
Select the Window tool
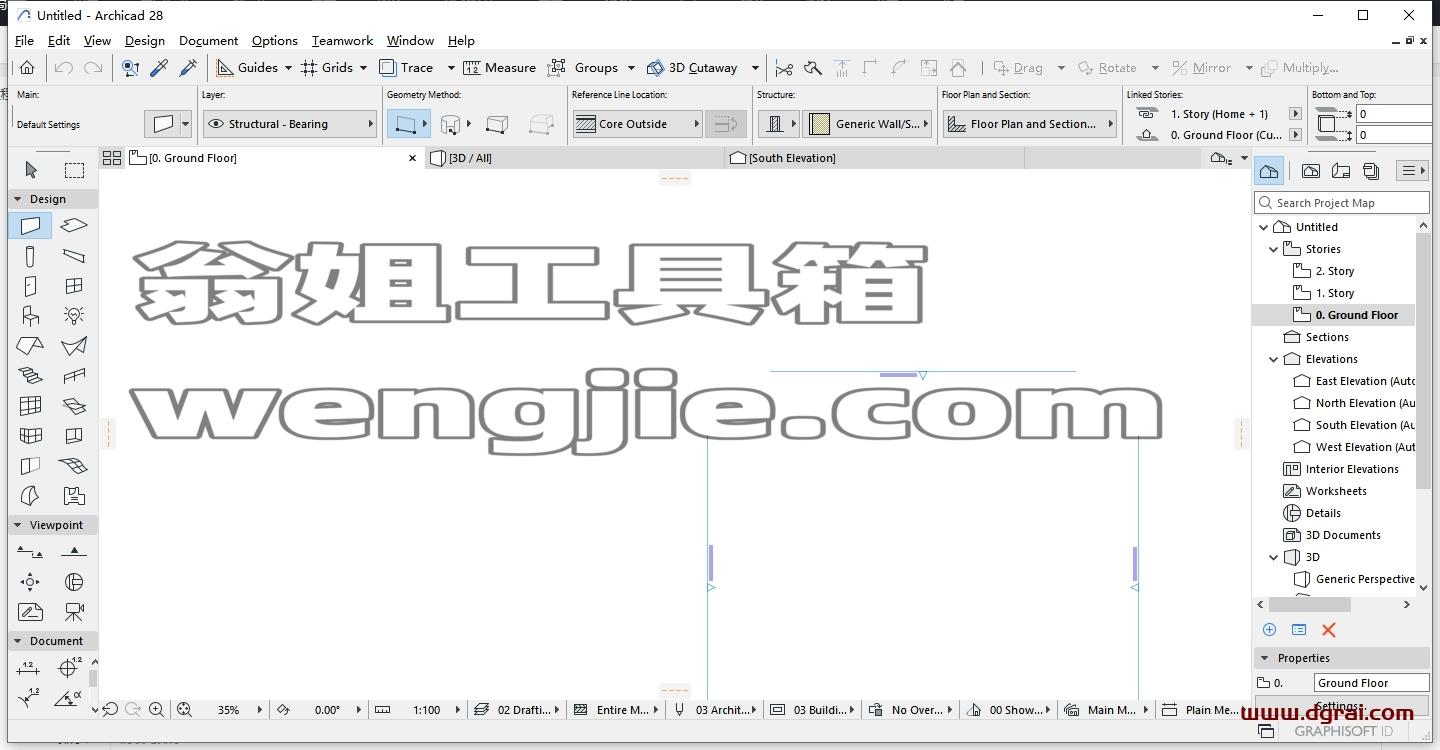pos(74,286)
